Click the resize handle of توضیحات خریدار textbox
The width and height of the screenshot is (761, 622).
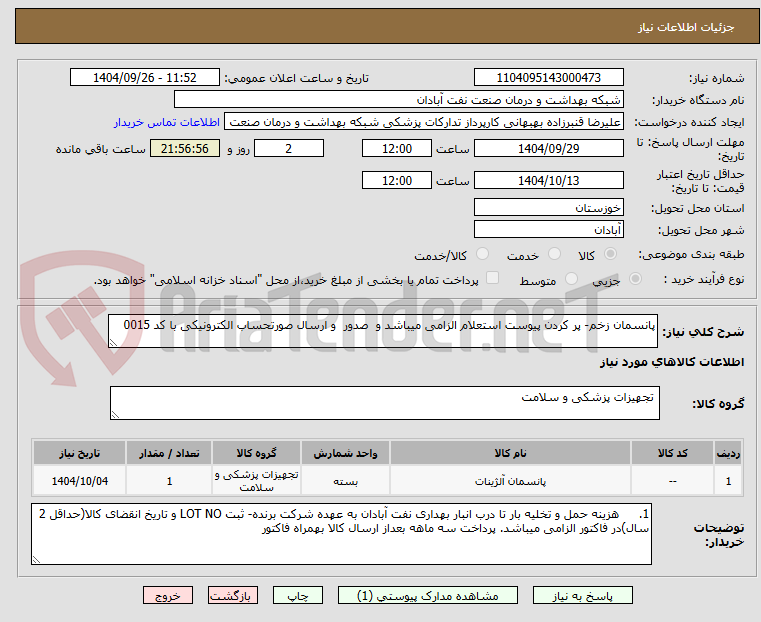click(x=36, y=559)
